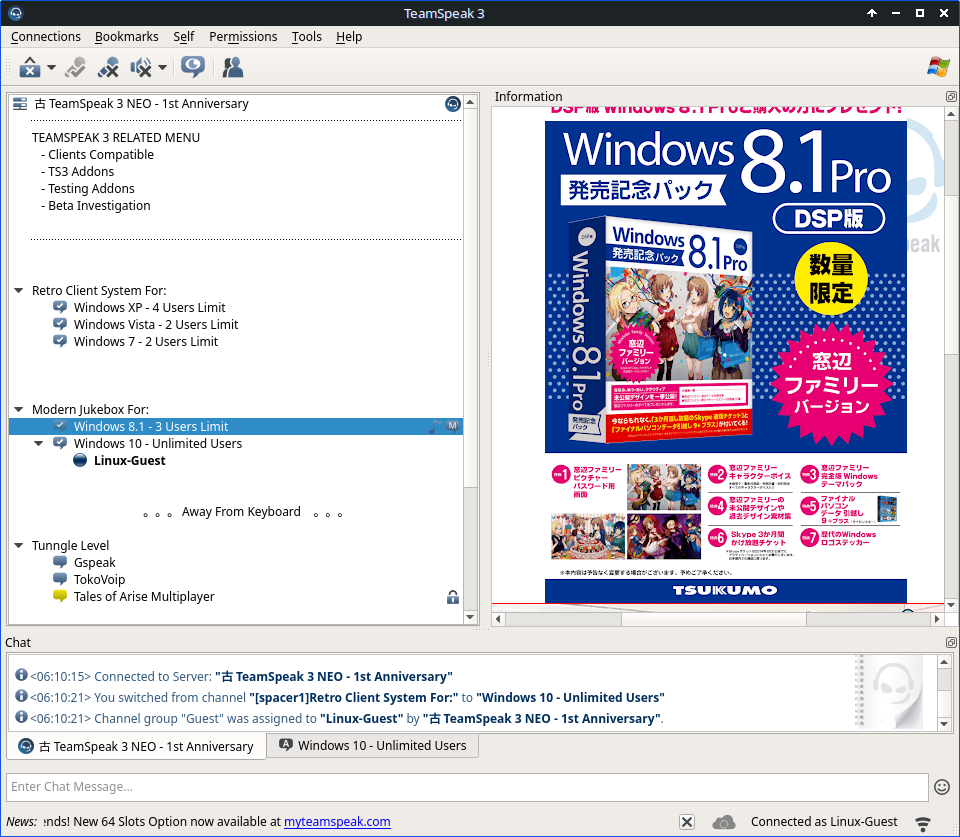Click the info icon on Connected to Server message
Image resolution: width=960 pixels, height=837 pixels.
point(21,675)
